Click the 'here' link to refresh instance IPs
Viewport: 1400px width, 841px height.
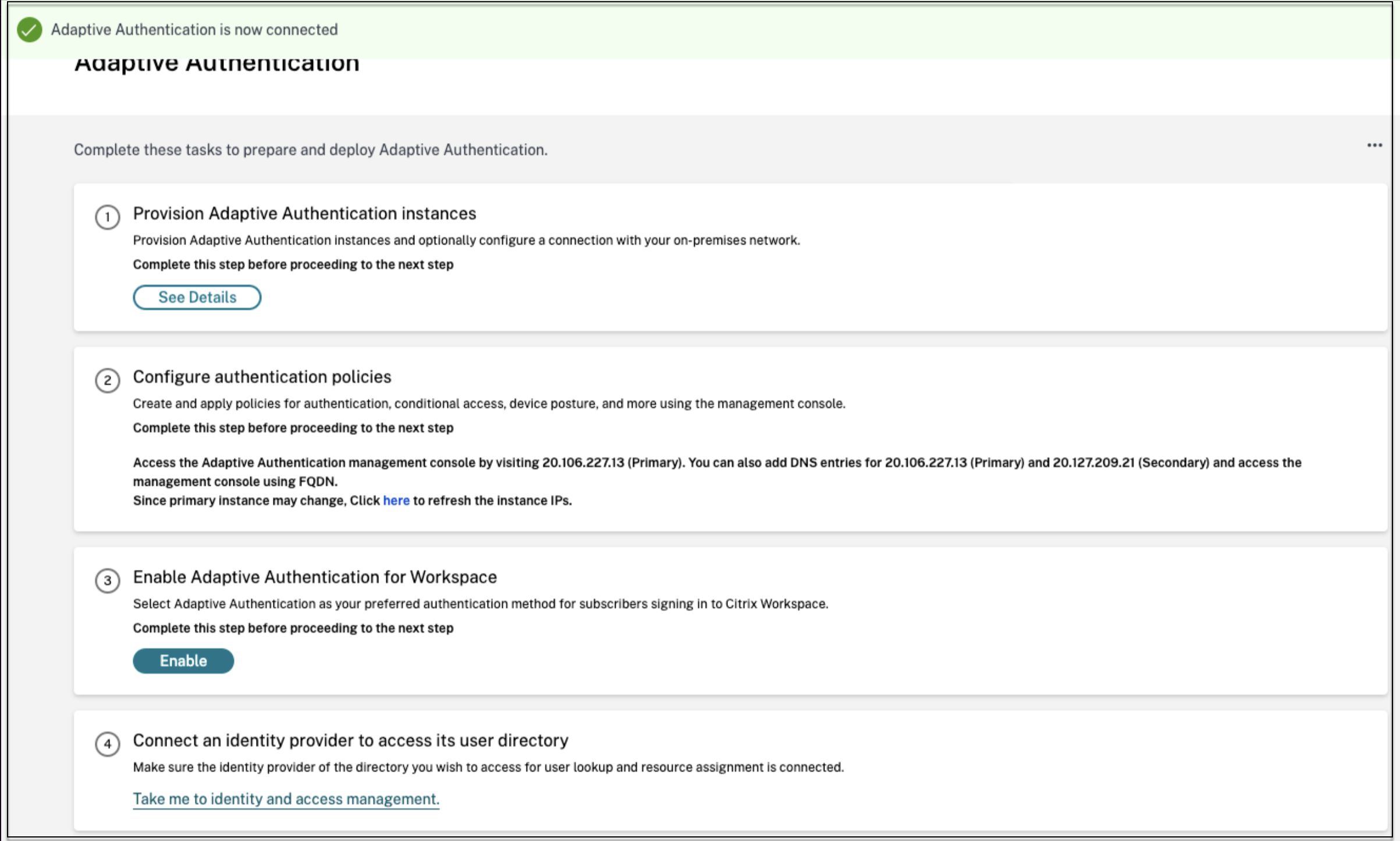pos(396,501)
